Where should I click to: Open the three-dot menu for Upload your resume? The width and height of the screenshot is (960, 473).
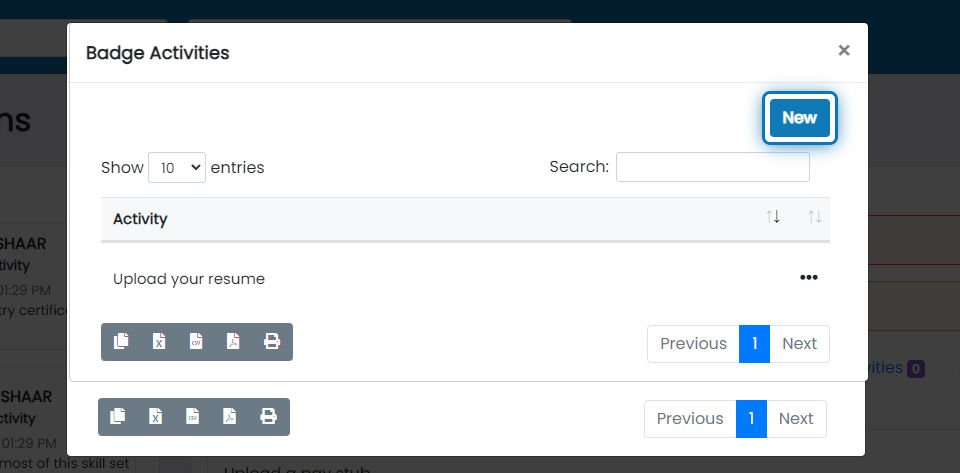click(809, 278)
